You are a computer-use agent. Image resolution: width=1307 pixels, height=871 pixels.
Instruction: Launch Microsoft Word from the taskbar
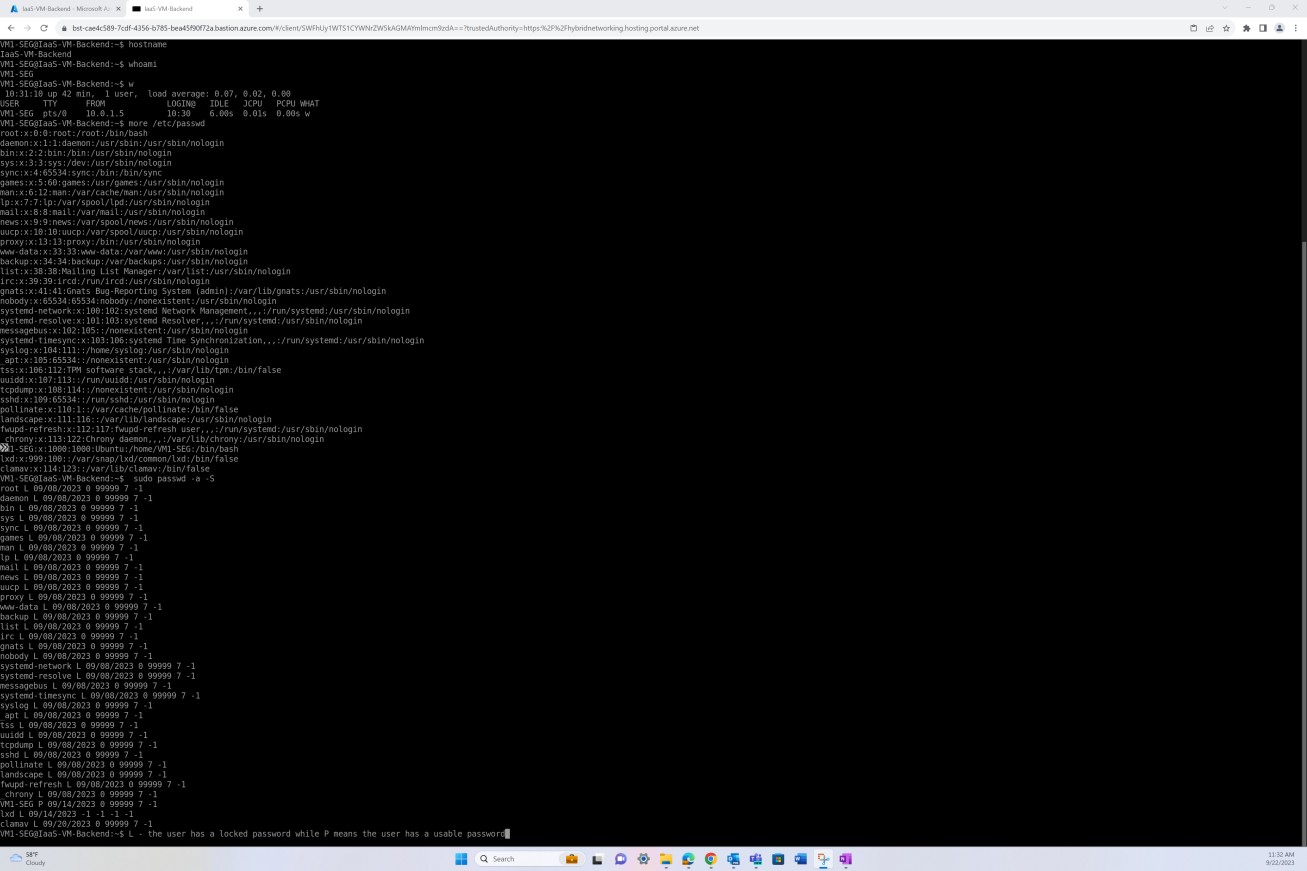click(x=800, y=858)
